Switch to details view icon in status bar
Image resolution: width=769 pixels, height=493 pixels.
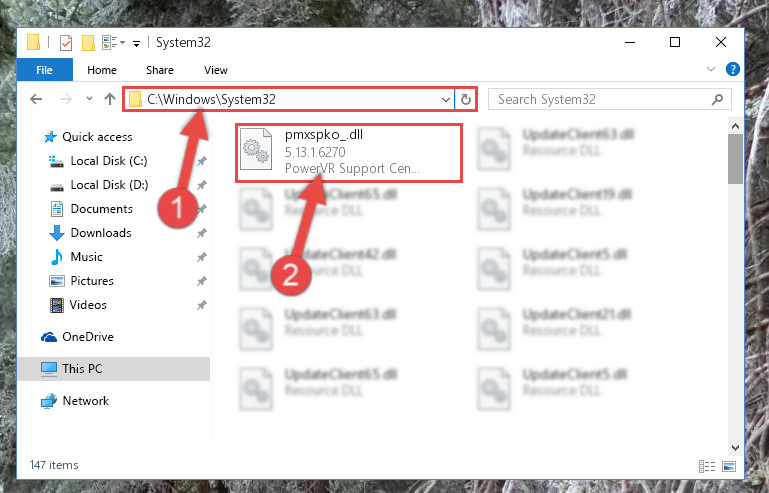(707, 466)
